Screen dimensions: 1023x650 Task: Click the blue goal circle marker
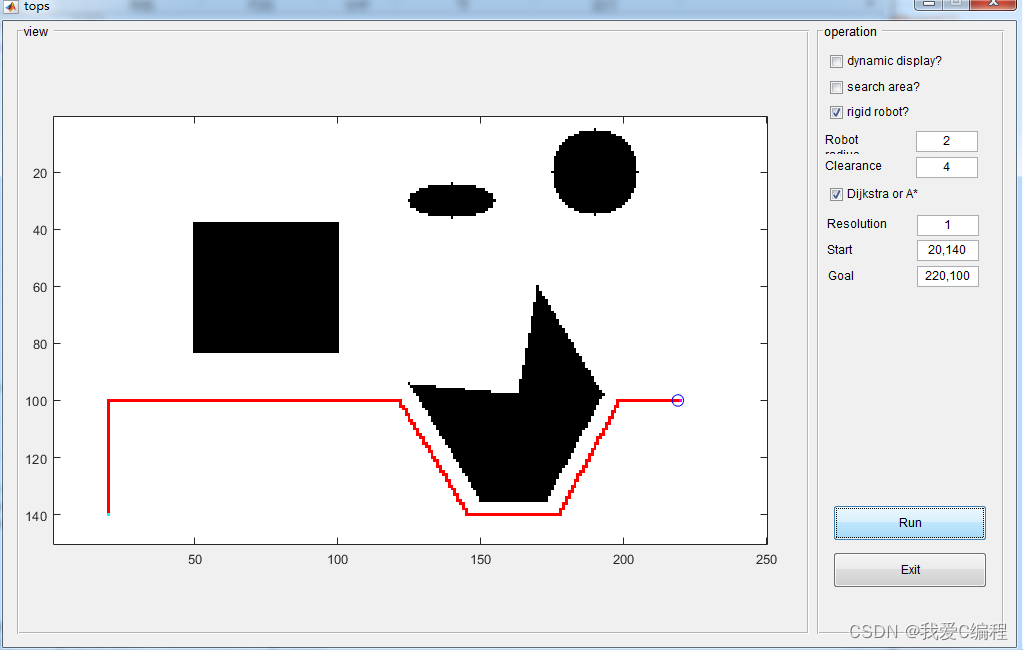[678, 400]
